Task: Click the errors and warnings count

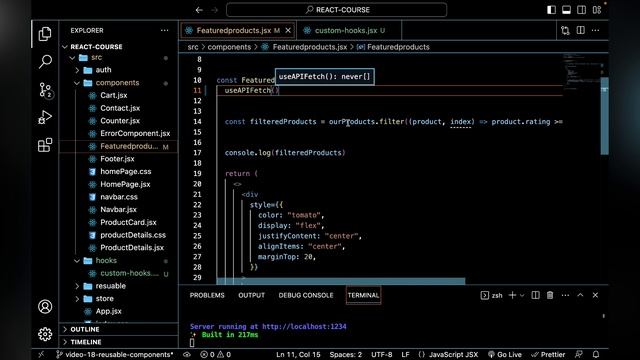Action: coord(216,354)
